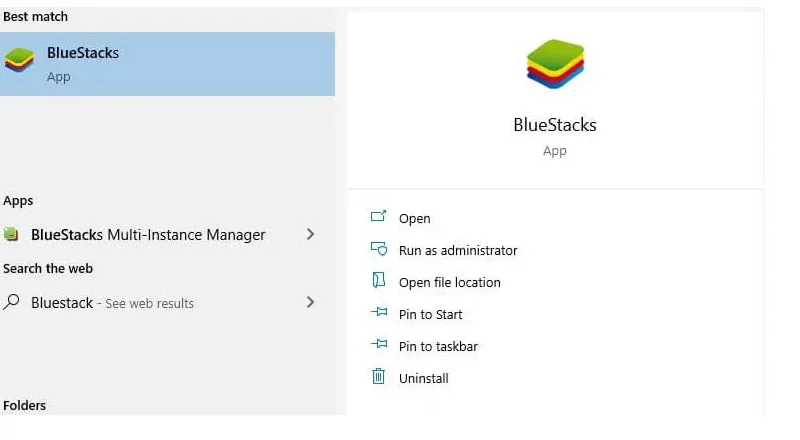800x440 pixels.
Task: Click the BlueStacks icon in Best match
Action: click(19, 60)
